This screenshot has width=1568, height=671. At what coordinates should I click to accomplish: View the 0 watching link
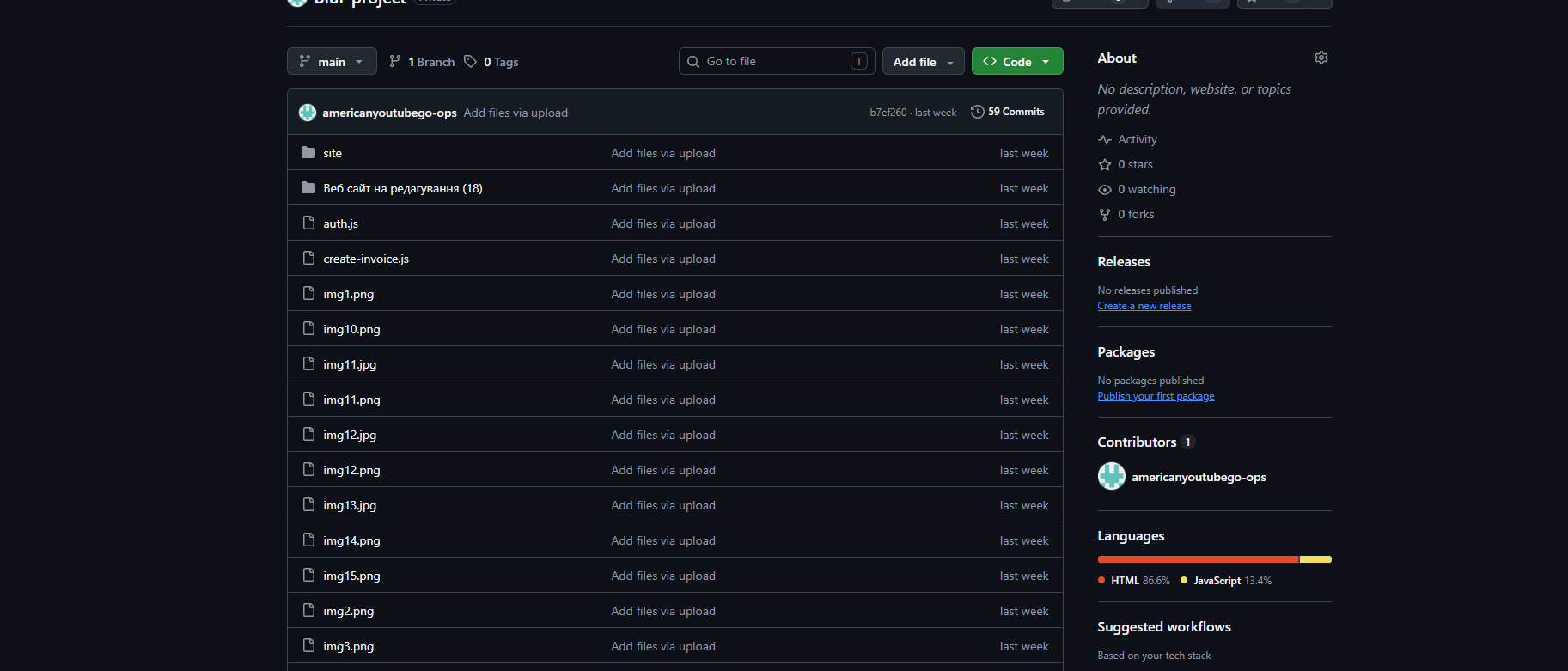[1137, 189]
